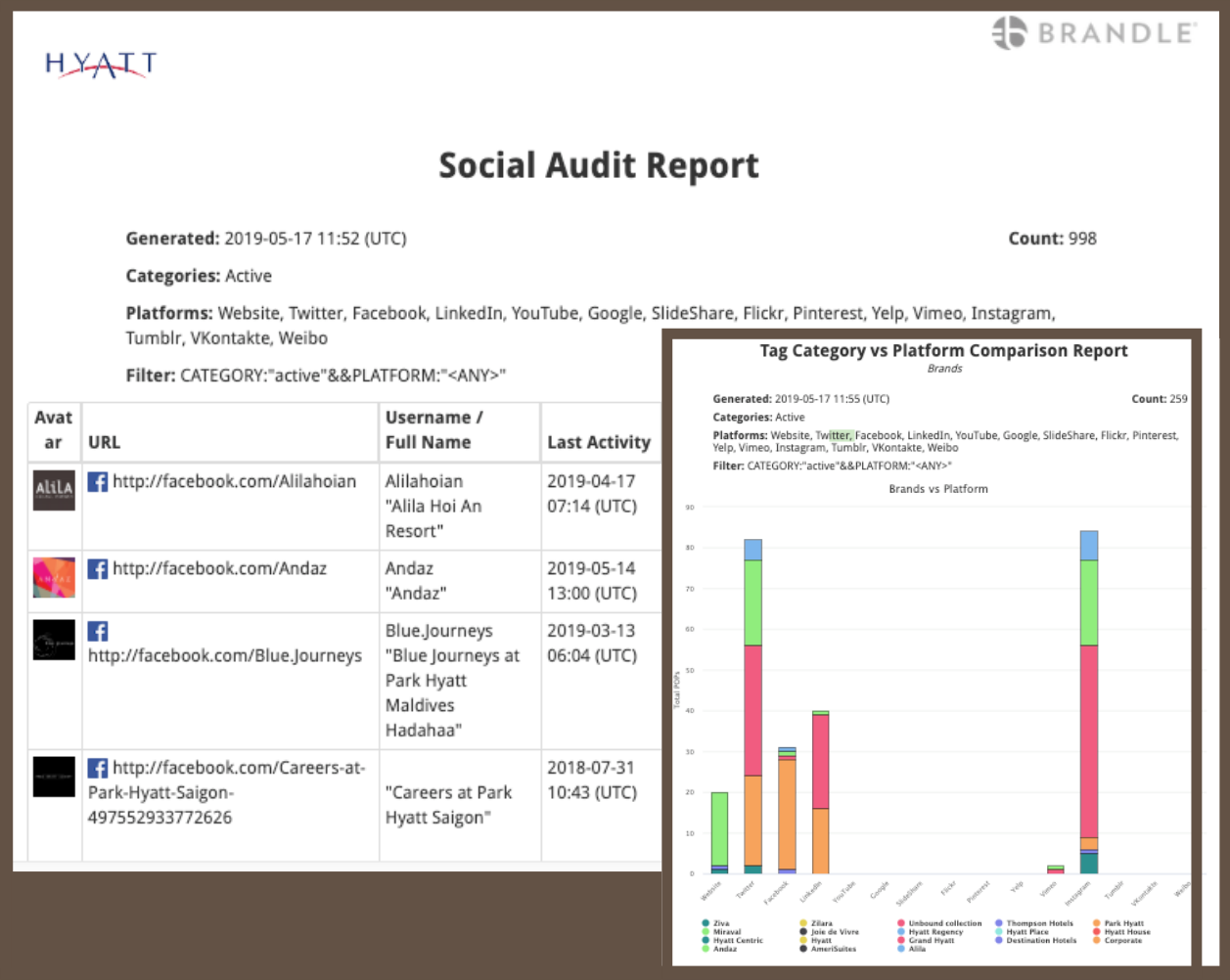Toggle the Andaz legend entry
Viewport: 1230px width, 980px height.
tap(719, 950)
